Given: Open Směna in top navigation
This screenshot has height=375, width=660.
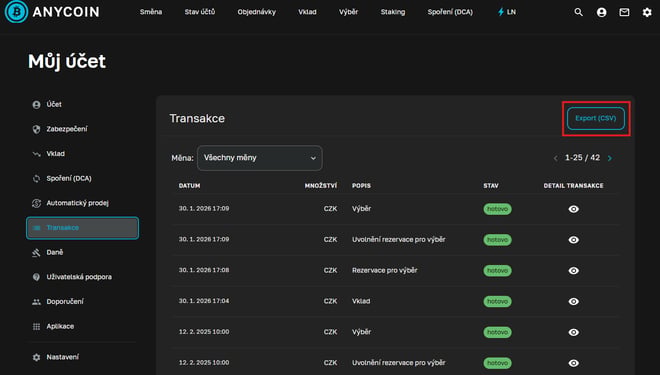Looking at the screenshot, I should coord(151,12).
